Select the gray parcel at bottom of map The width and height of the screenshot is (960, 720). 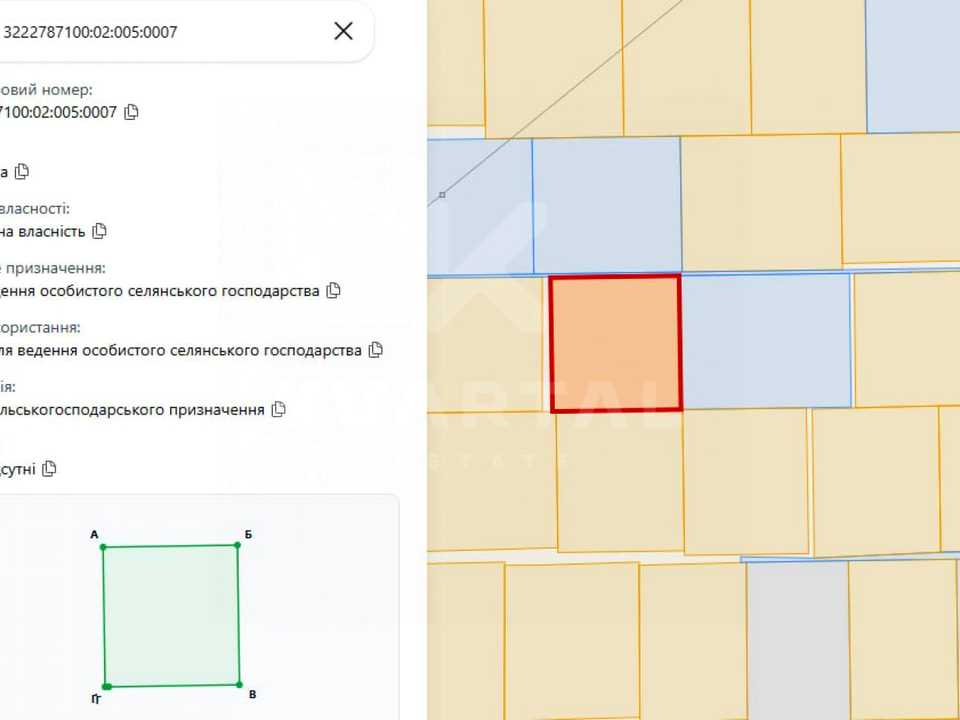798,640
